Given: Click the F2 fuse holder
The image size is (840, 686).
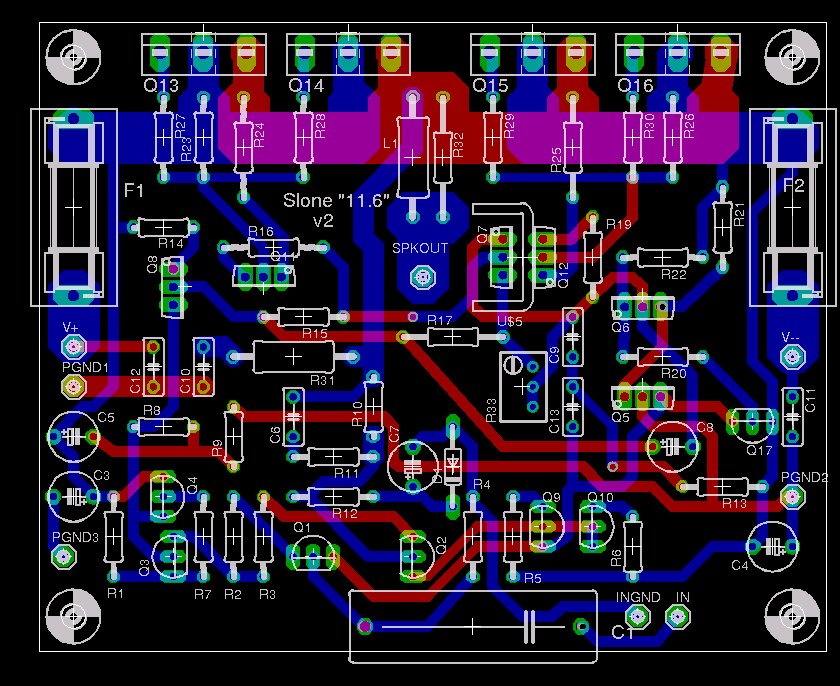Looking at the screenshot, I should point(792,207).
